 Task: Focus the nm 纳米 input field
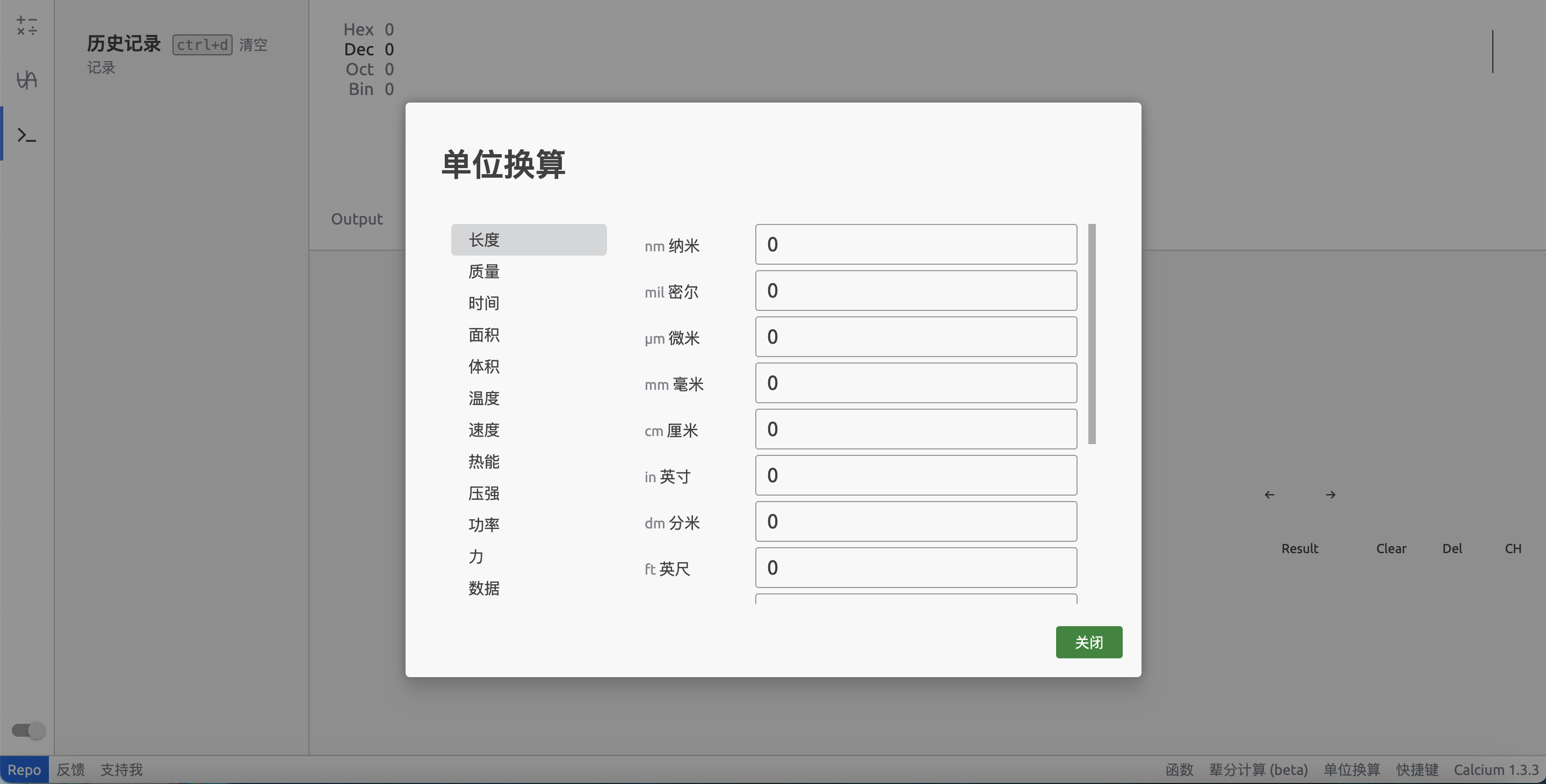[x=915, y=244]
